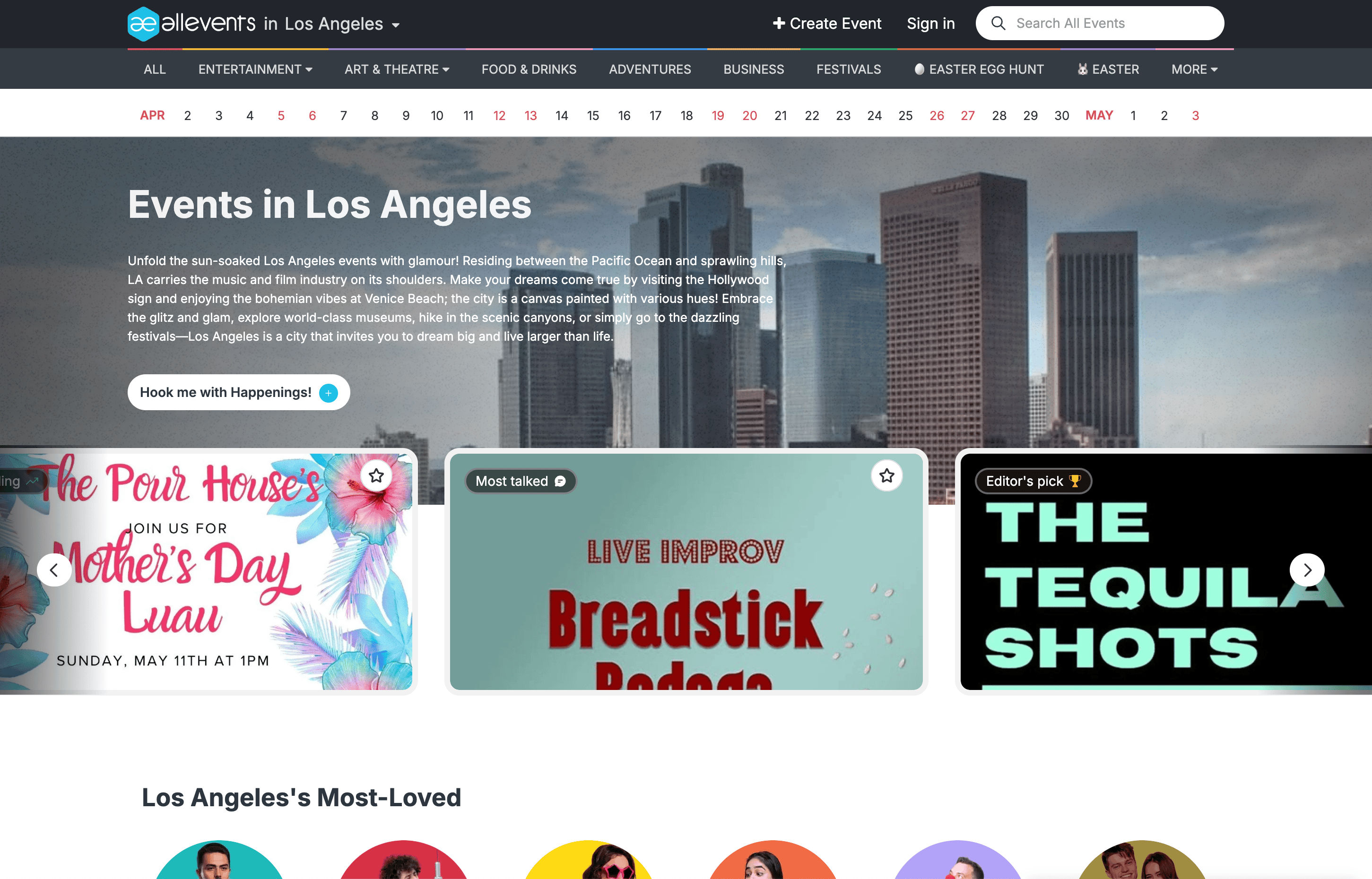Bookmark the Mother's Day Luau event star
This screenshot has width=1372, height=879.
(376, 475)
